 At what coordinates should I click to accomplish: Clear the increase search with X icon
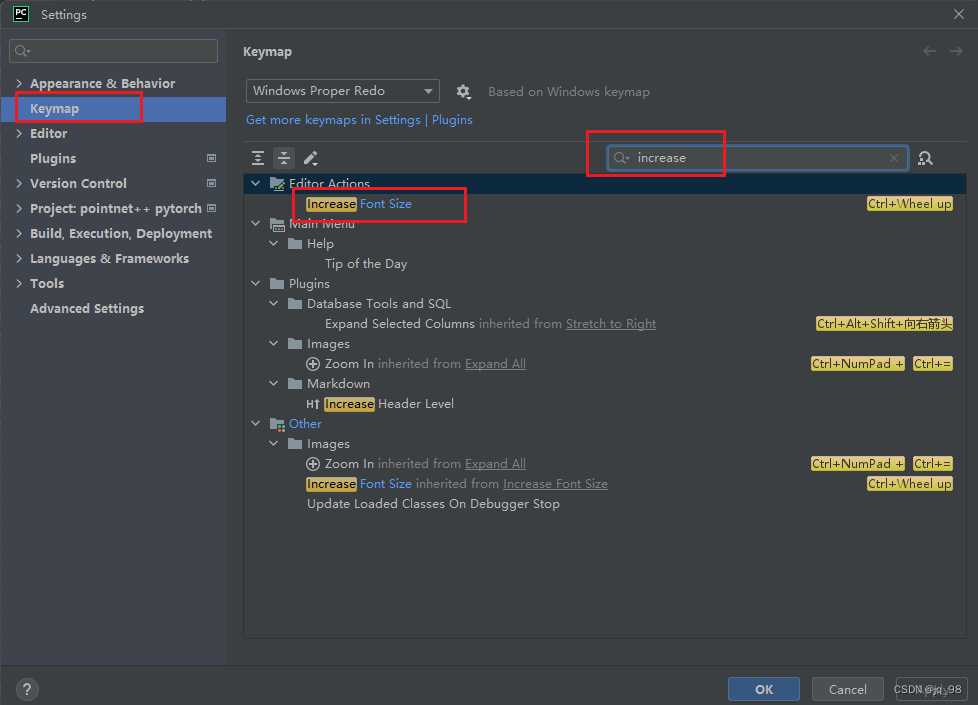pyautogui.click(x=894, y=158)
